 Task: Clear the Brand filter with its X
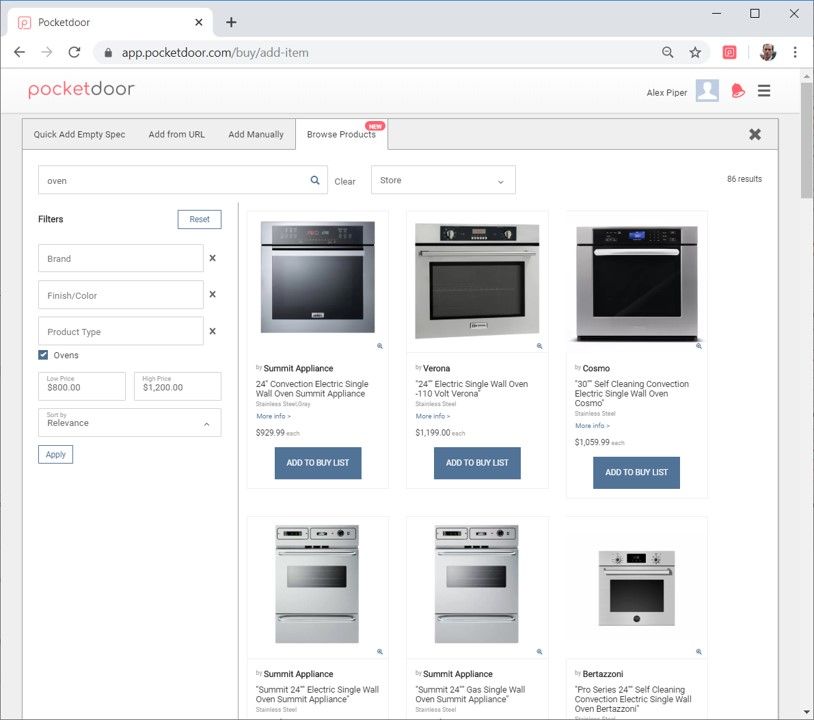(212, 258)
